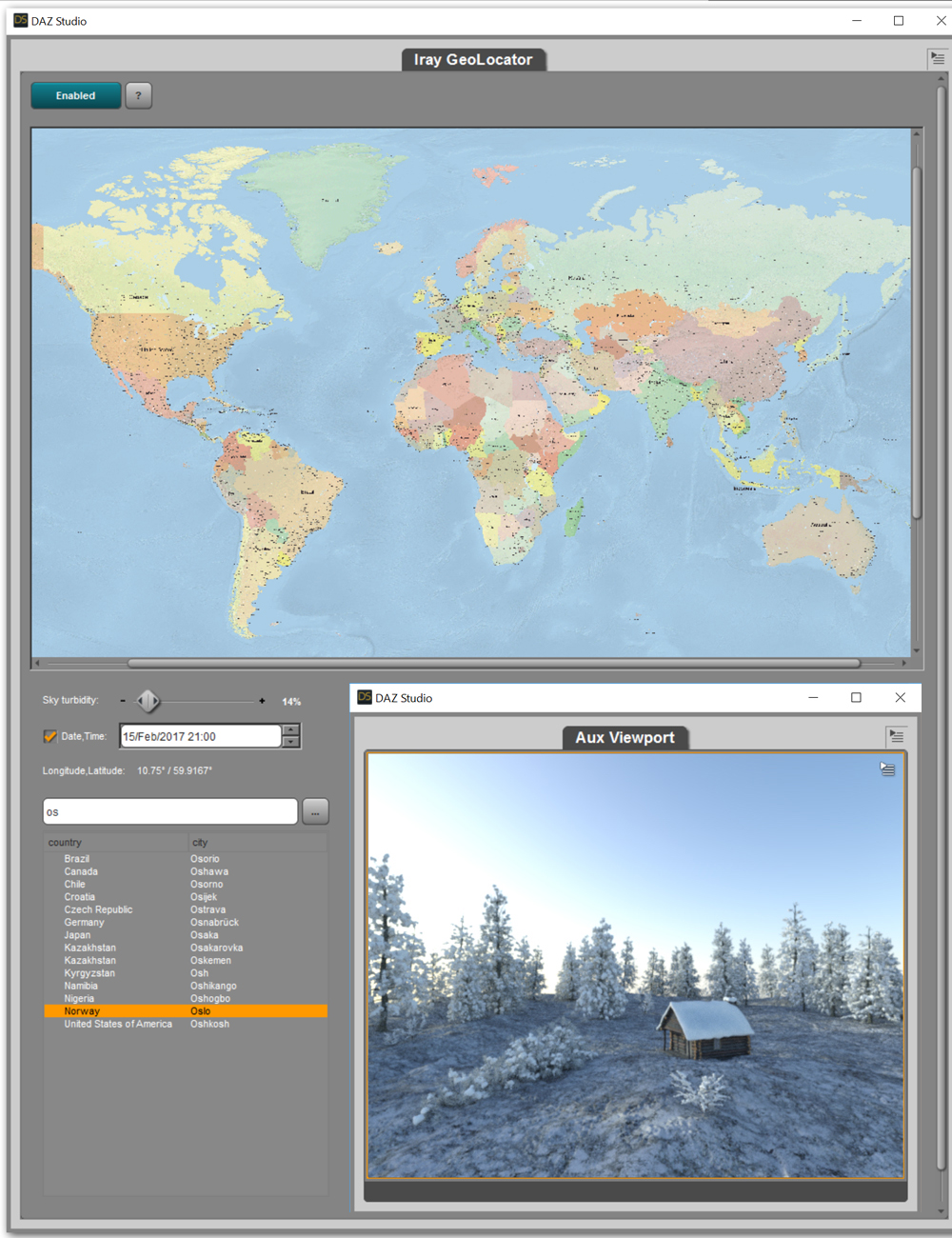Select the Kazakhstan / Oskemen row
The image size is (952, 1238).
(186, 960)
